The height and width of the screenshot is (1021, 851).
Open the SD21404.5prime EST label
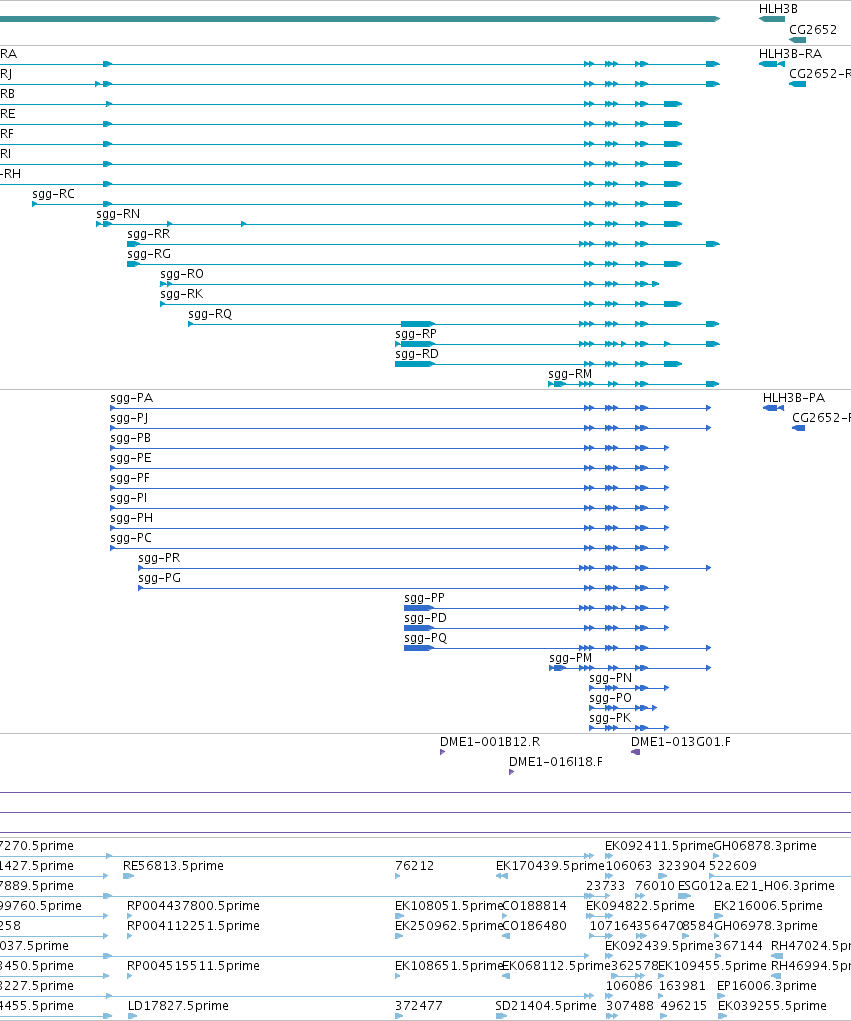tap(546, 1006)
